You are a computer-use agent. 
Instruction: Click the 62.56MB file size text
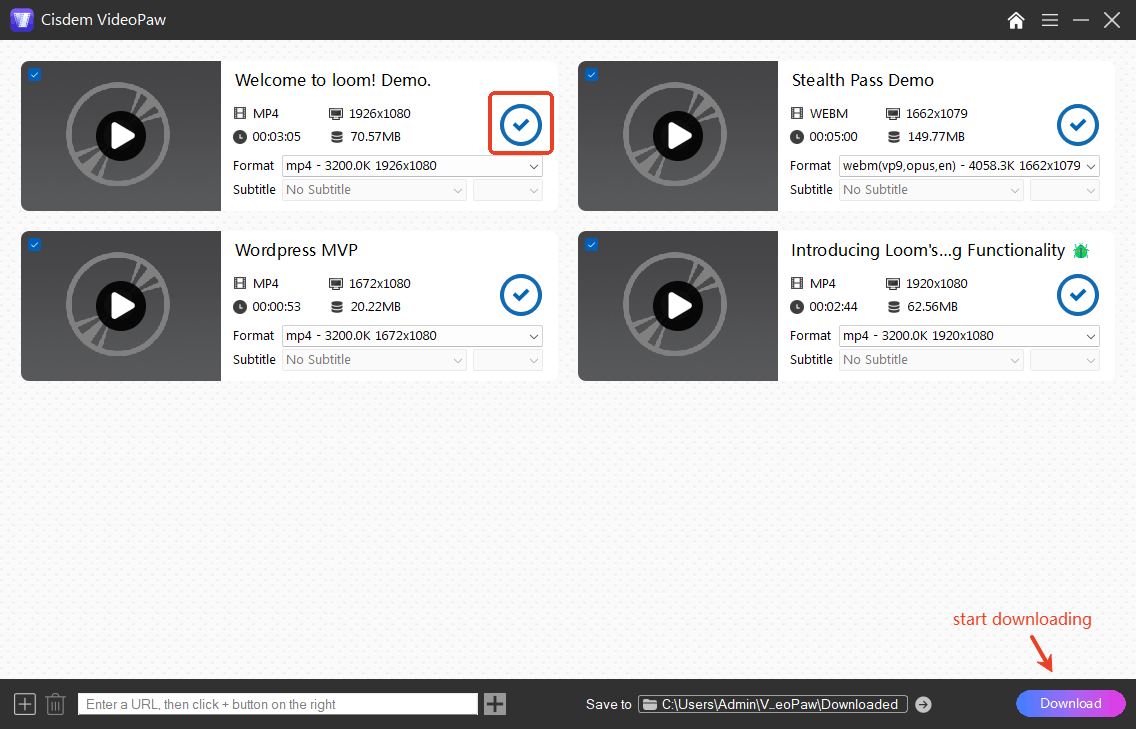pyautogui.click(x=932, y=307)
